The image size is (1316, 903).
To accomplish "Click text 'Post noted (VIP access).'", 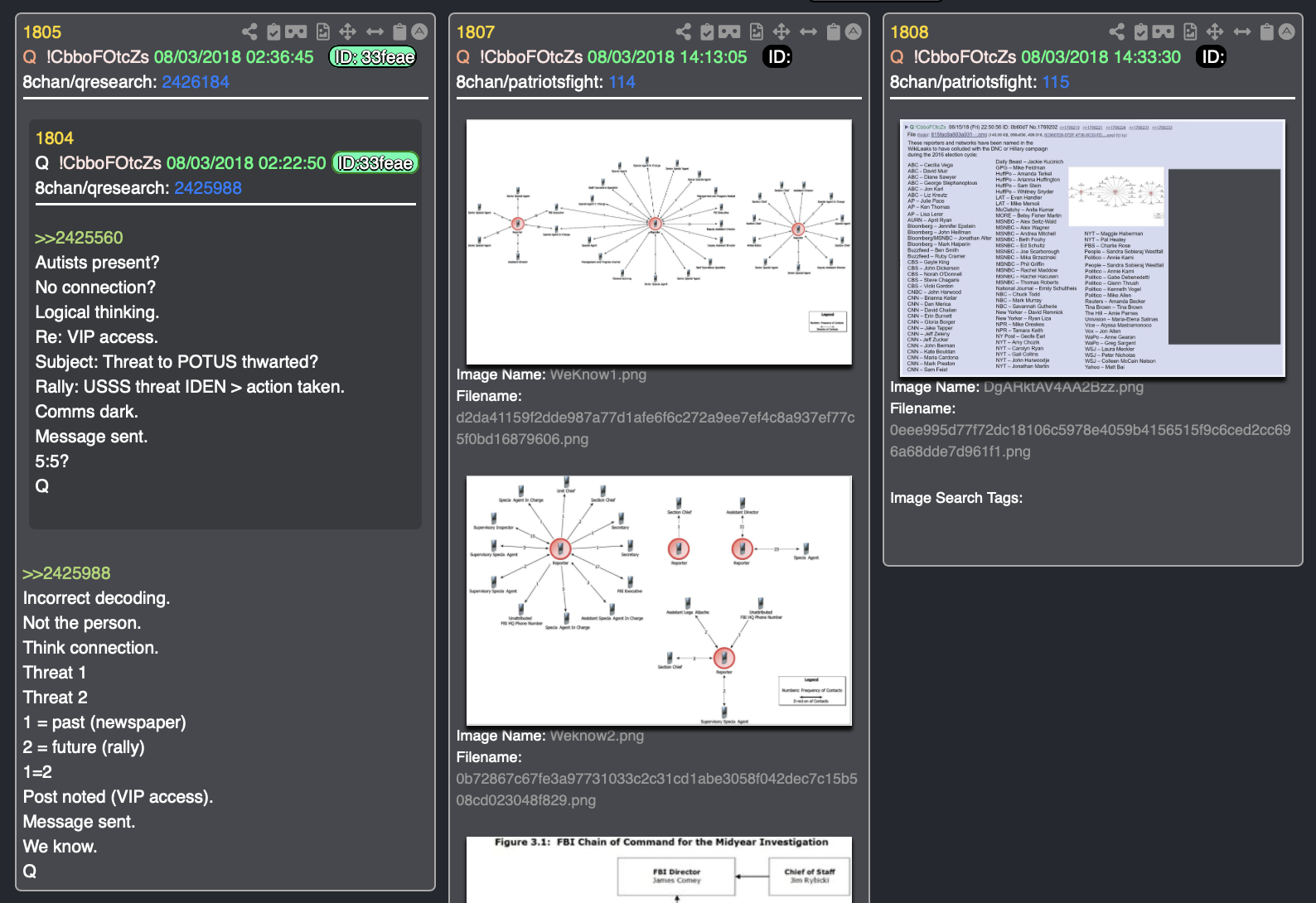I will click(118, 797).
